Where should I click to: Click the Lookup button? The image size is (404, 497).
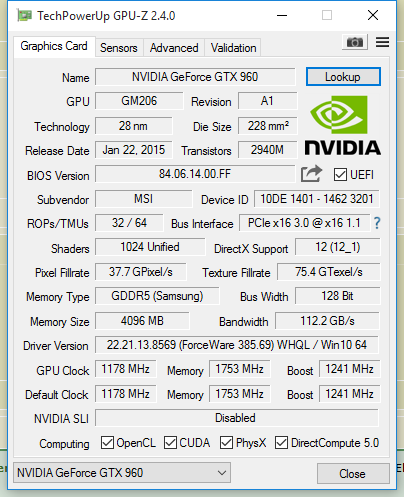pyautogui.click(x=343, y=77)
